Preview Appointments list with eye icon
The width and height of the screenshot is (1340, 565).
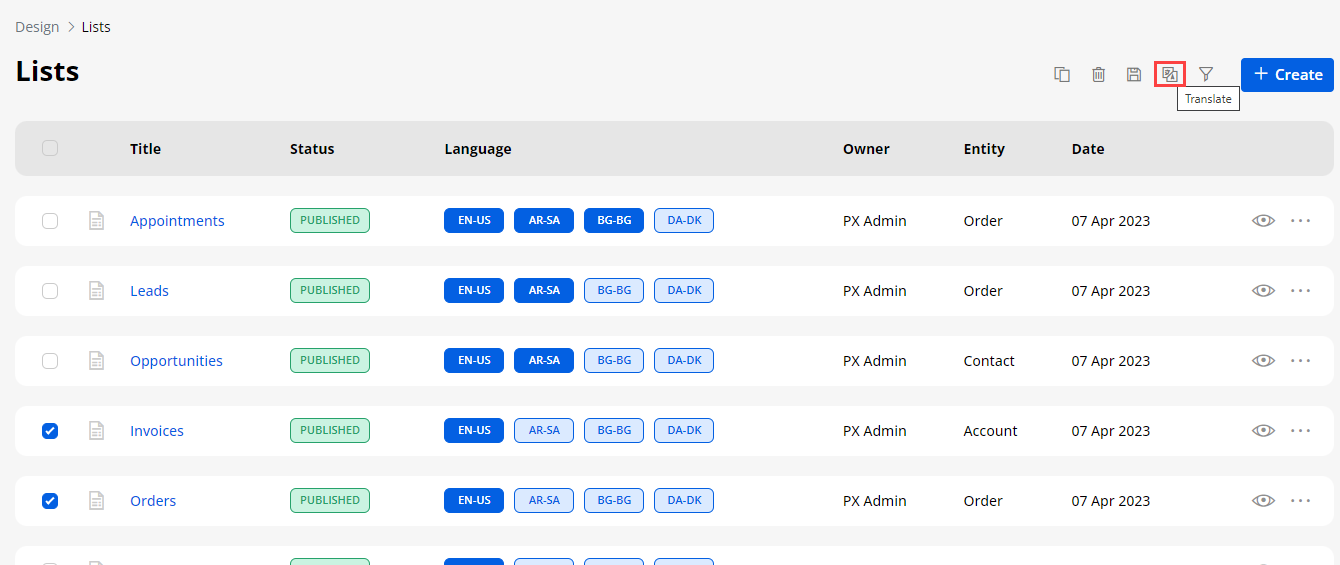point(1263,221)
